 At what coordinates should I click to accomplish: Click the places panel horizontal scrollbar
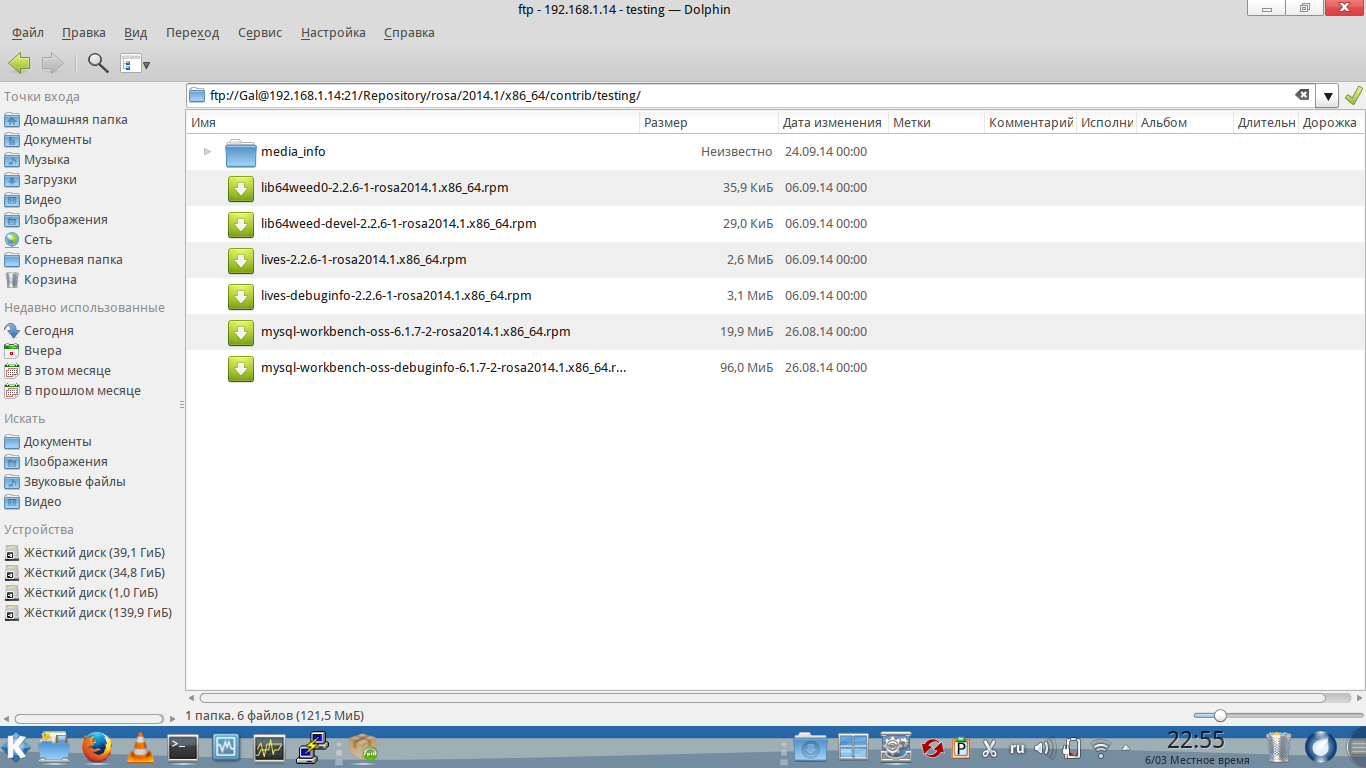click(x=88, y=718)
